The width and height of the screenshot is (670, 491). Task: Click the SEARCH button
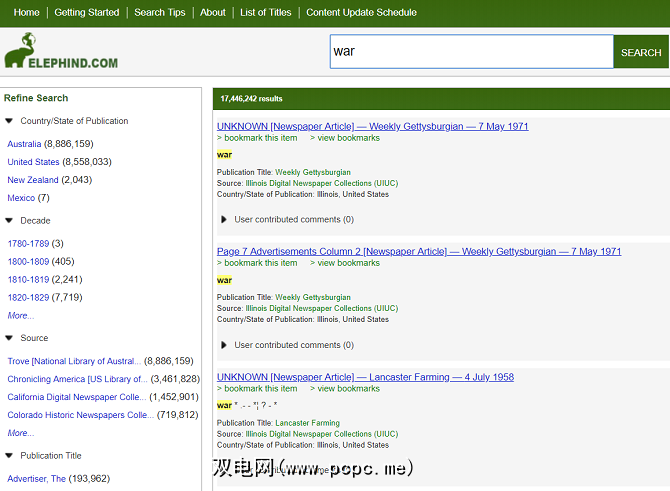click(x=641, y=52)
